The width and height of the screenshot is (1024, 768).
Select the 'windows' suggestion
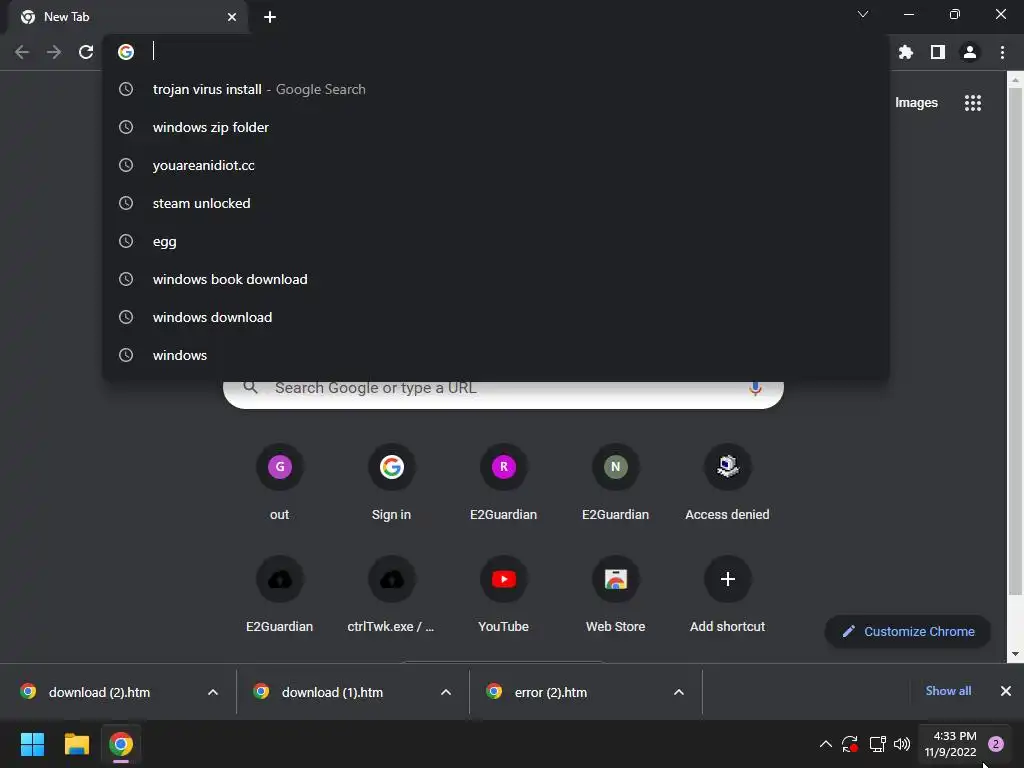coord(496,355)
